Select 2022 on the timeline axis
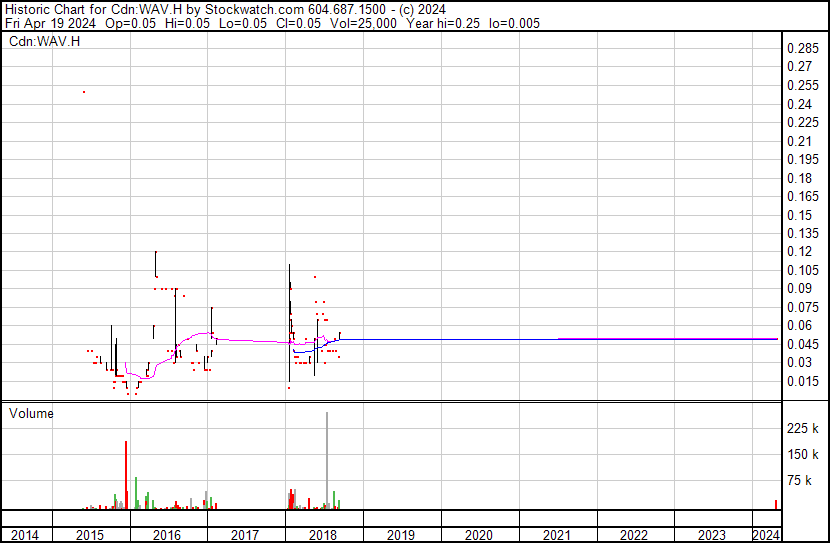Image resolution: width=830 pixels, height=543 pixels. pos(635,535)
